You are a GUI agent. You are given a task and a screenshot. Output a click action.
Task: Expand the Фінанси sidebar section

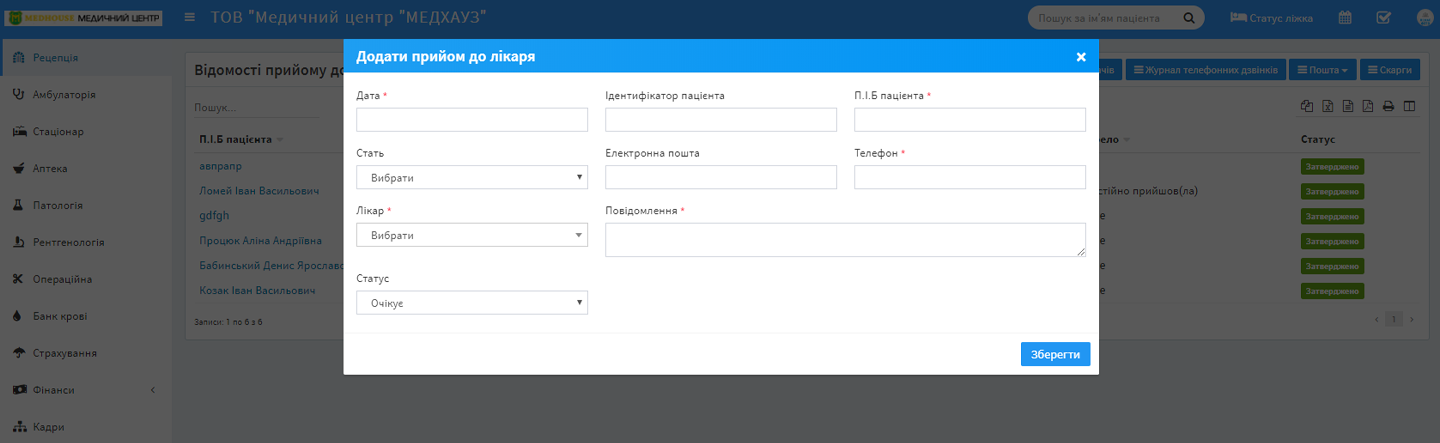86,390
